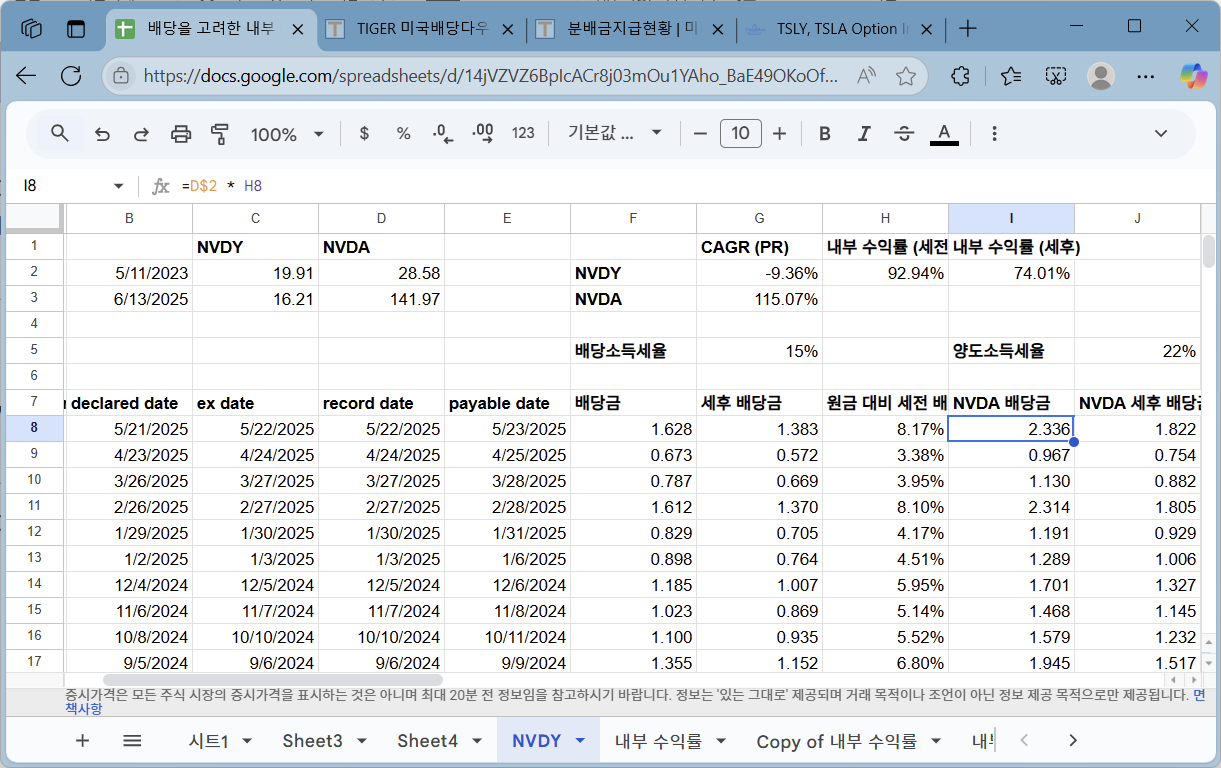Open browser extensions puzzle icon
The height and width of the screenshot is (768, 1221).
pos(961,76)
